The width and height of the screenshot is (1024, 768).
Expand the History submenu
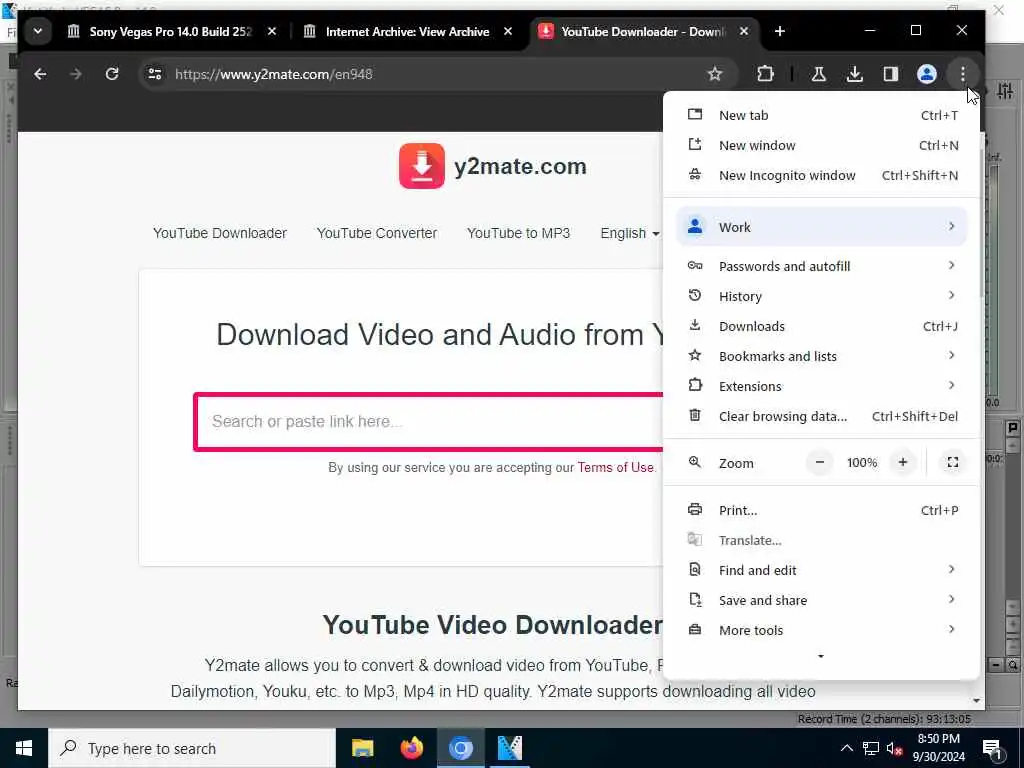pos(822,296)
